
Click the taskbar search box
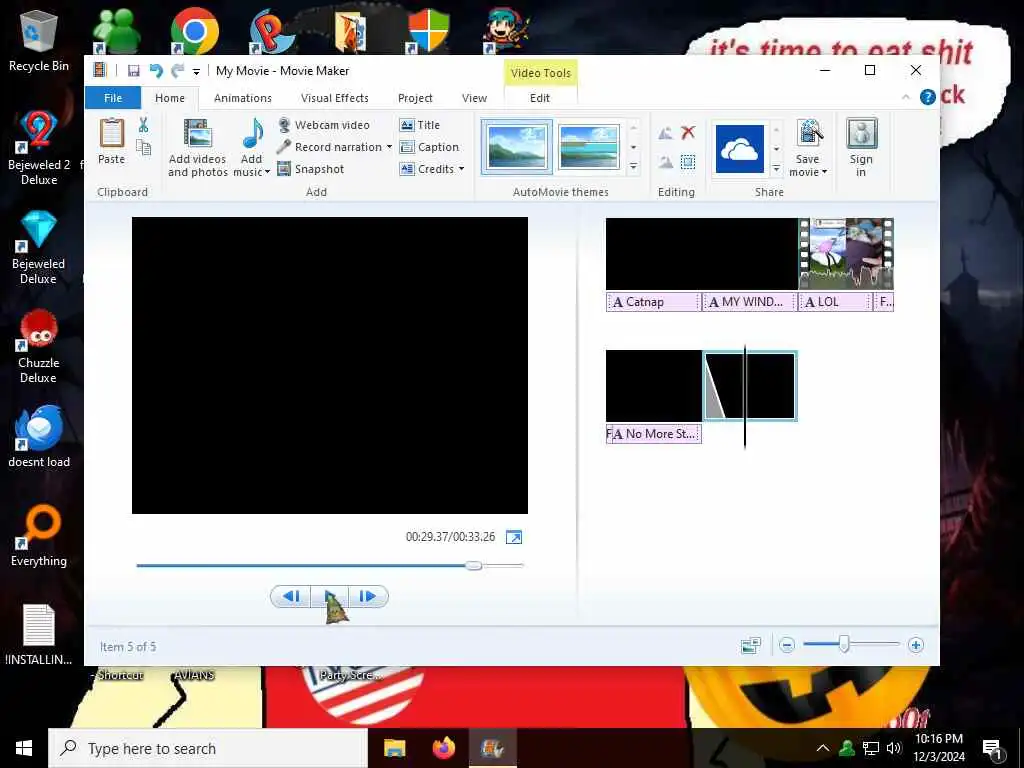pos(208,748)
